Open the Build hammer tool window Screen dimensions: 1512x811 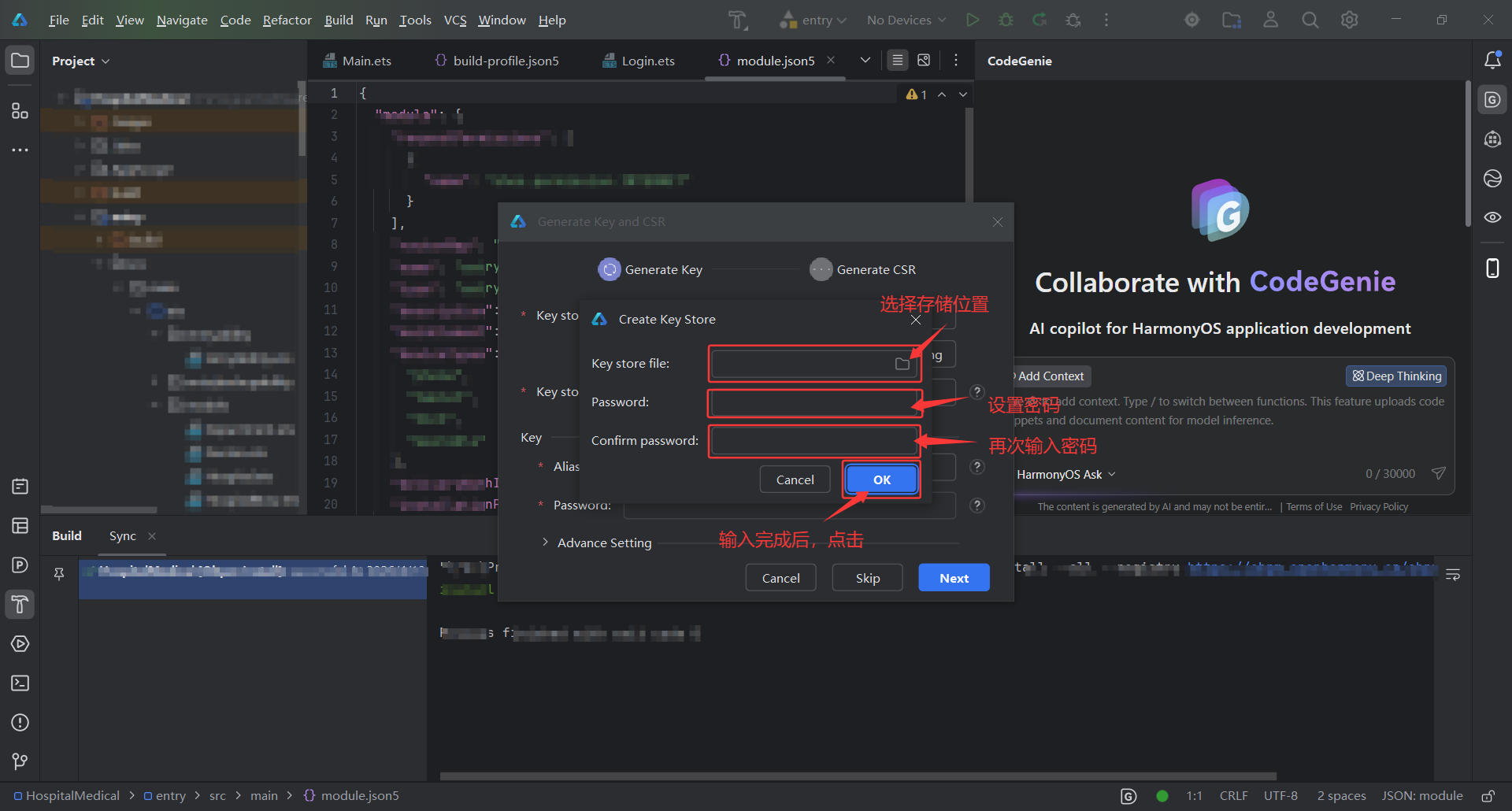[x=20, y=605]
